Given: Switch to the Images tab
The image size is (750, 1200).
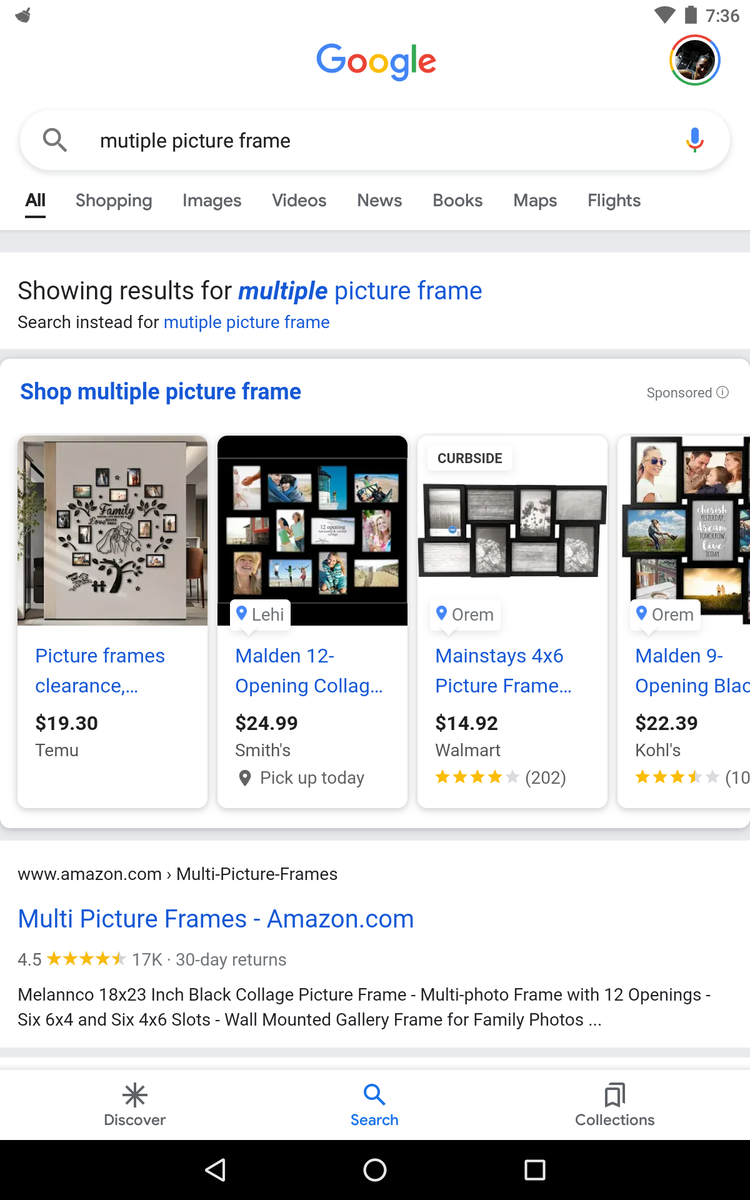Looking at the screenshot, I should click(x=212, y=201).
